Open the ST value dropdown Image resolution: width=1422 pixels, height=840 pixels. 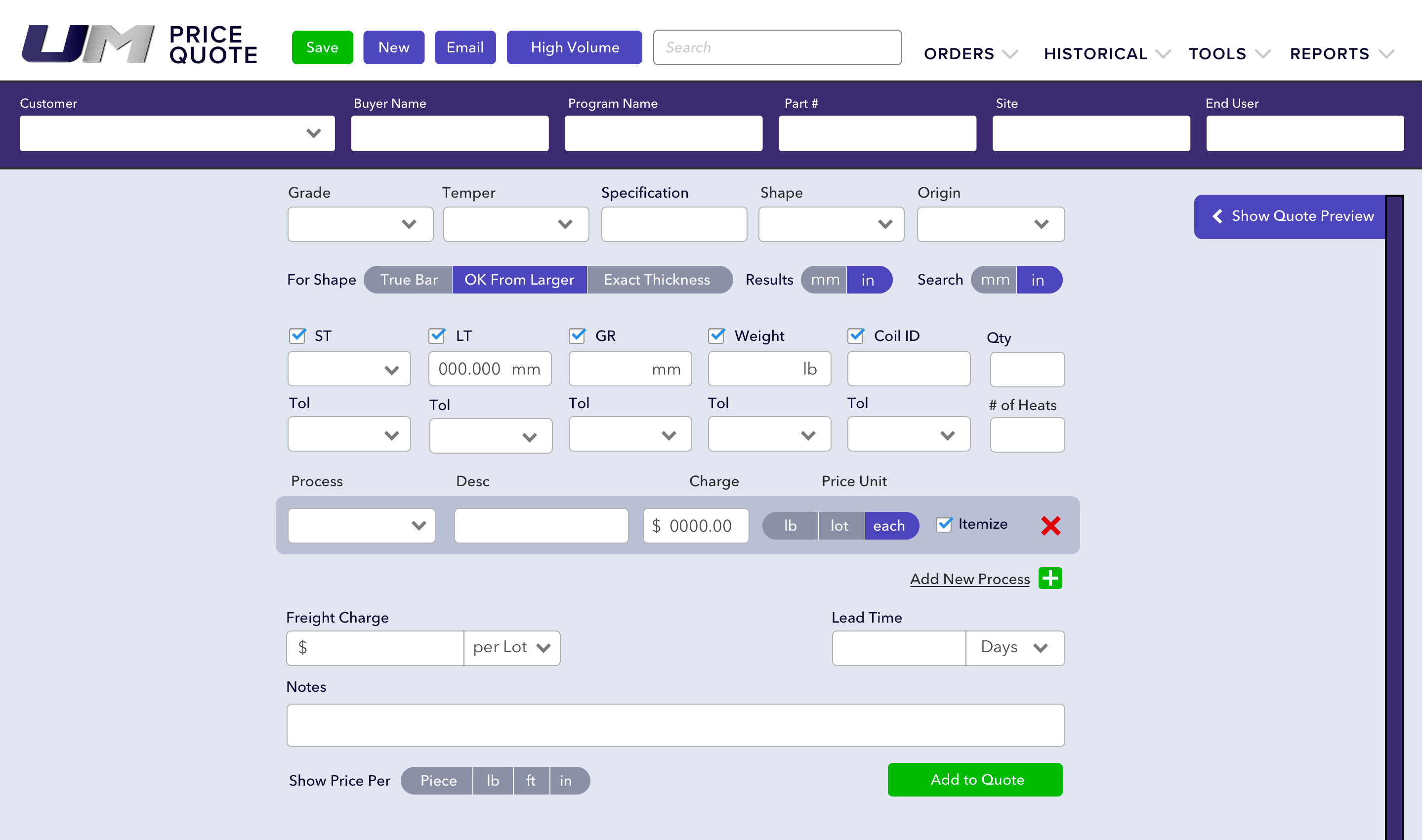(x=349, y=369)
